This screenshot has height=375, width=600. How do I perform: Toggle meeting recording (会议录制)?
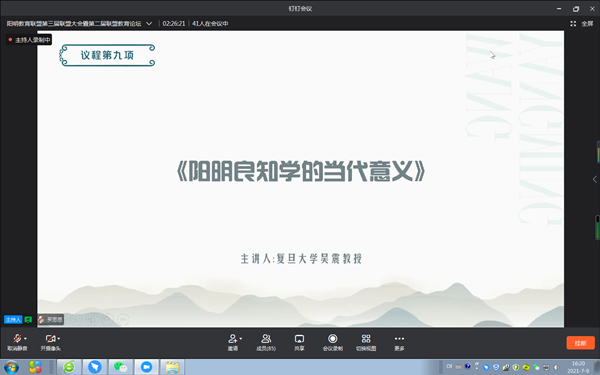333,342
